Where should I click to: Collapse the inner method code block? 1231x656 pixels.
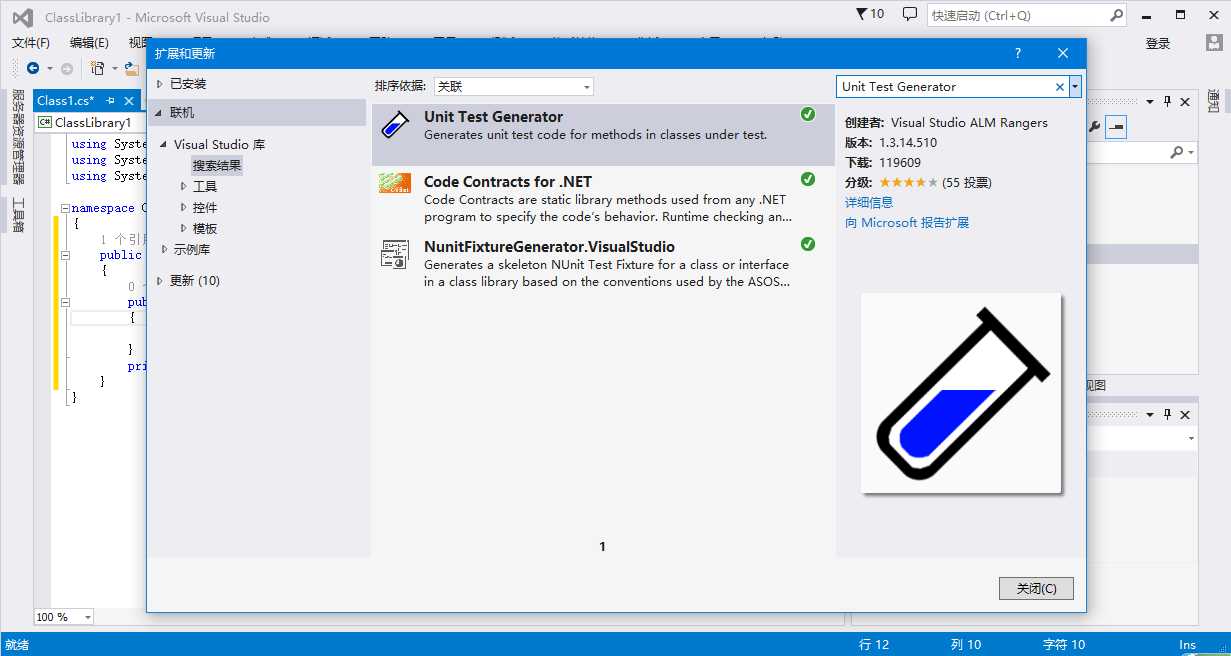click(65, 302)
